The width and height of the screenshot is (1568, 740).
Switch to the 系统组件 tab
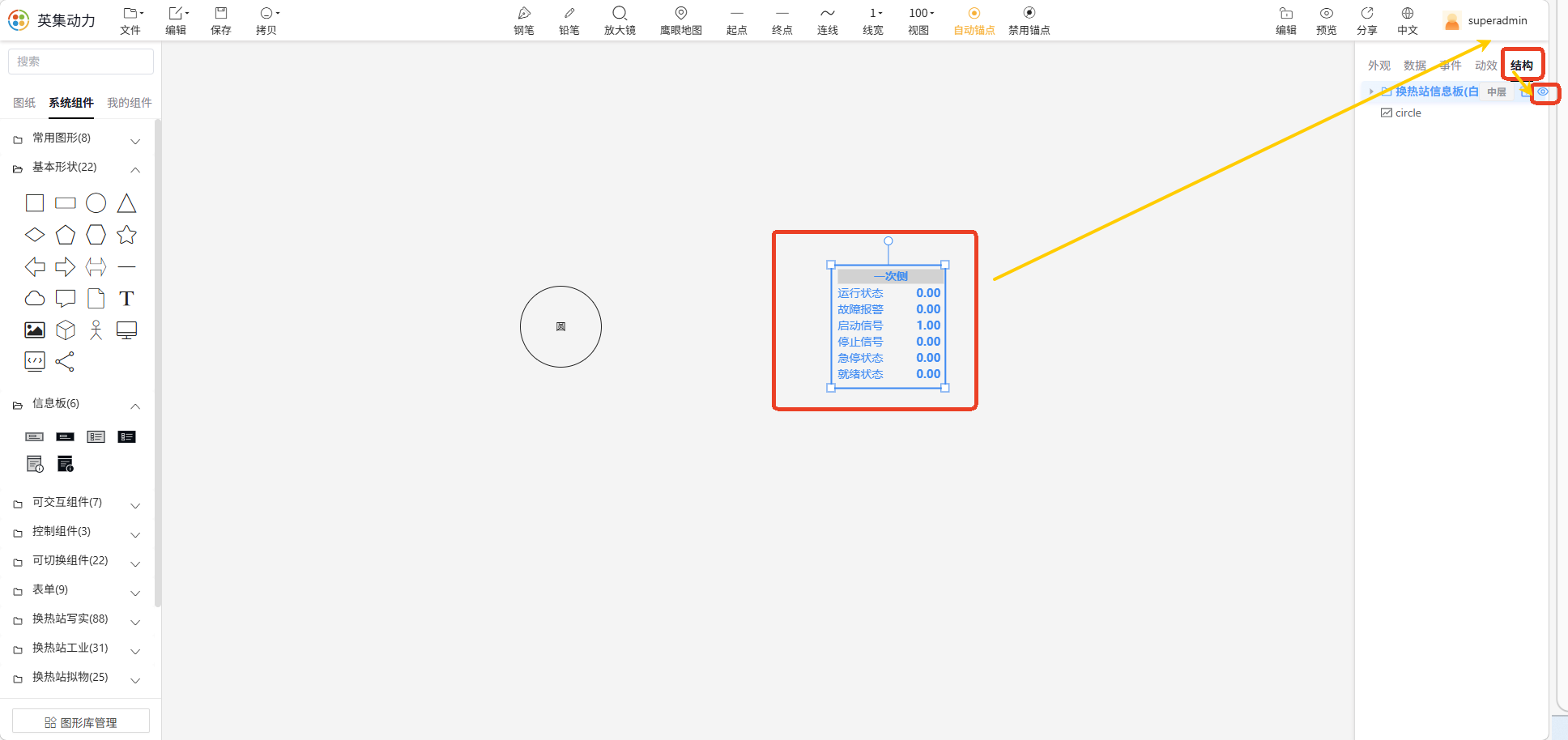coord(71,103)
